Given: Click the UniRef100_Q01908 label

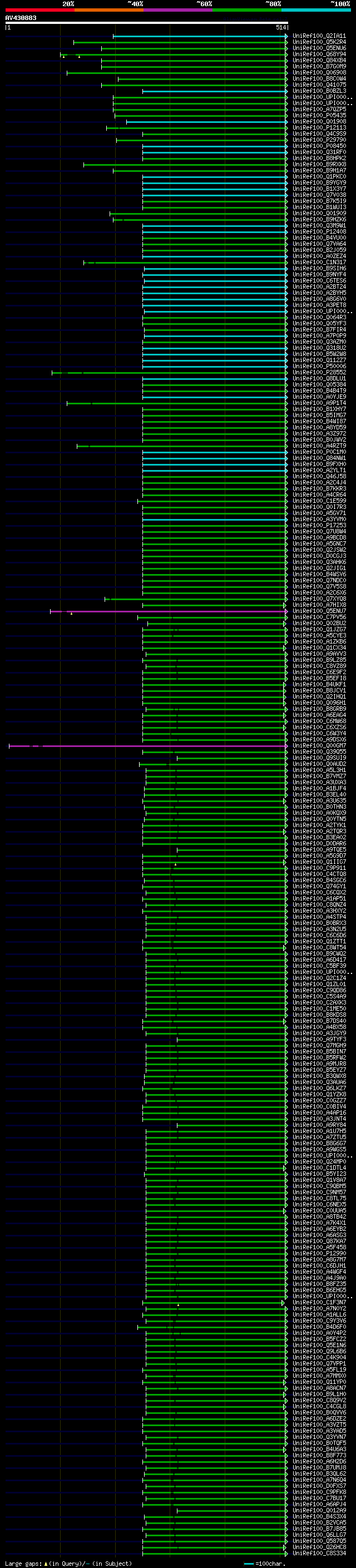Looking at the screenshot, I should coord(319,121).
